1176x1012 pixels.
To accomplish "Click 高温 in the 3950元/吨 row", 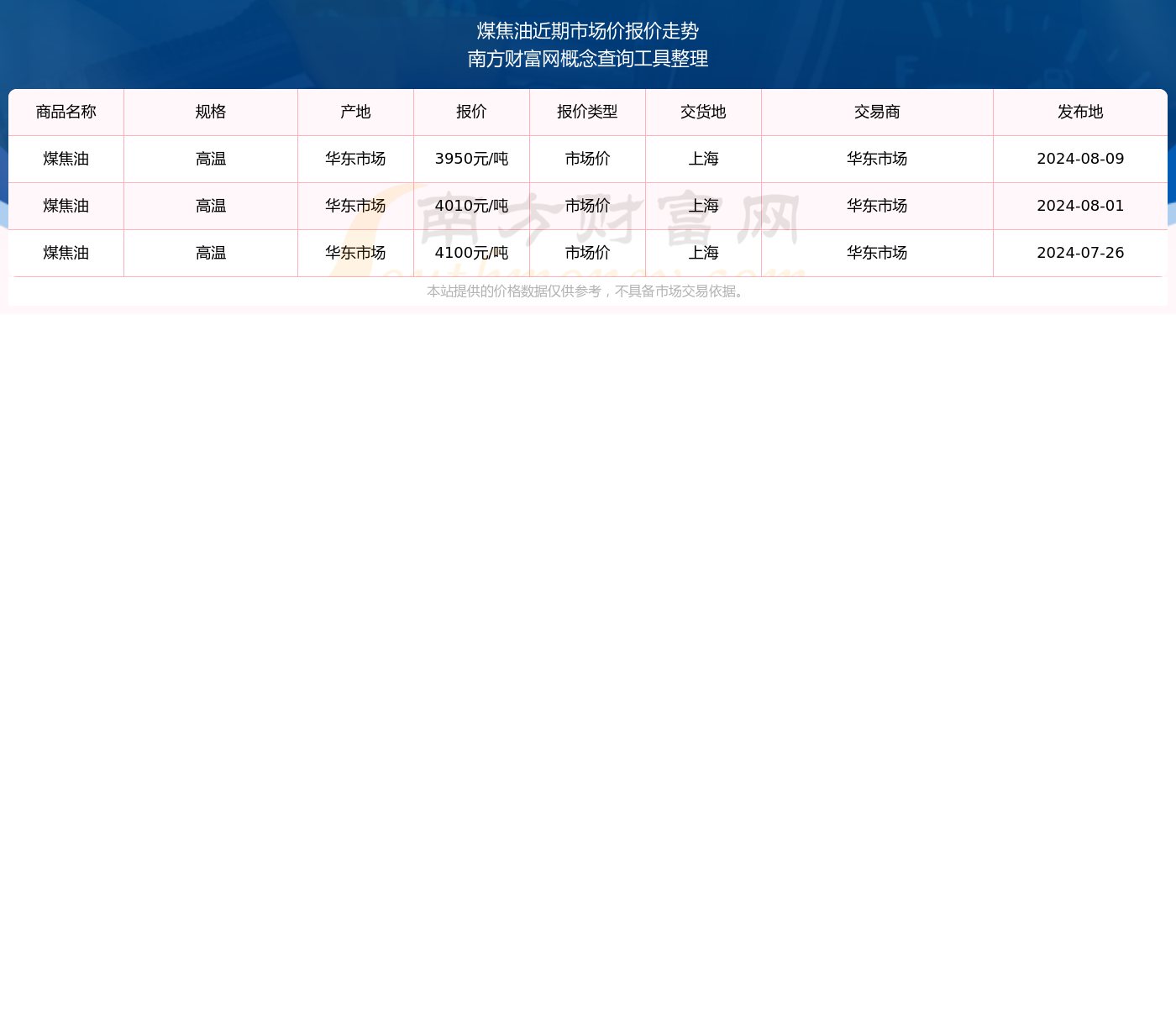I will coord(211,160).
